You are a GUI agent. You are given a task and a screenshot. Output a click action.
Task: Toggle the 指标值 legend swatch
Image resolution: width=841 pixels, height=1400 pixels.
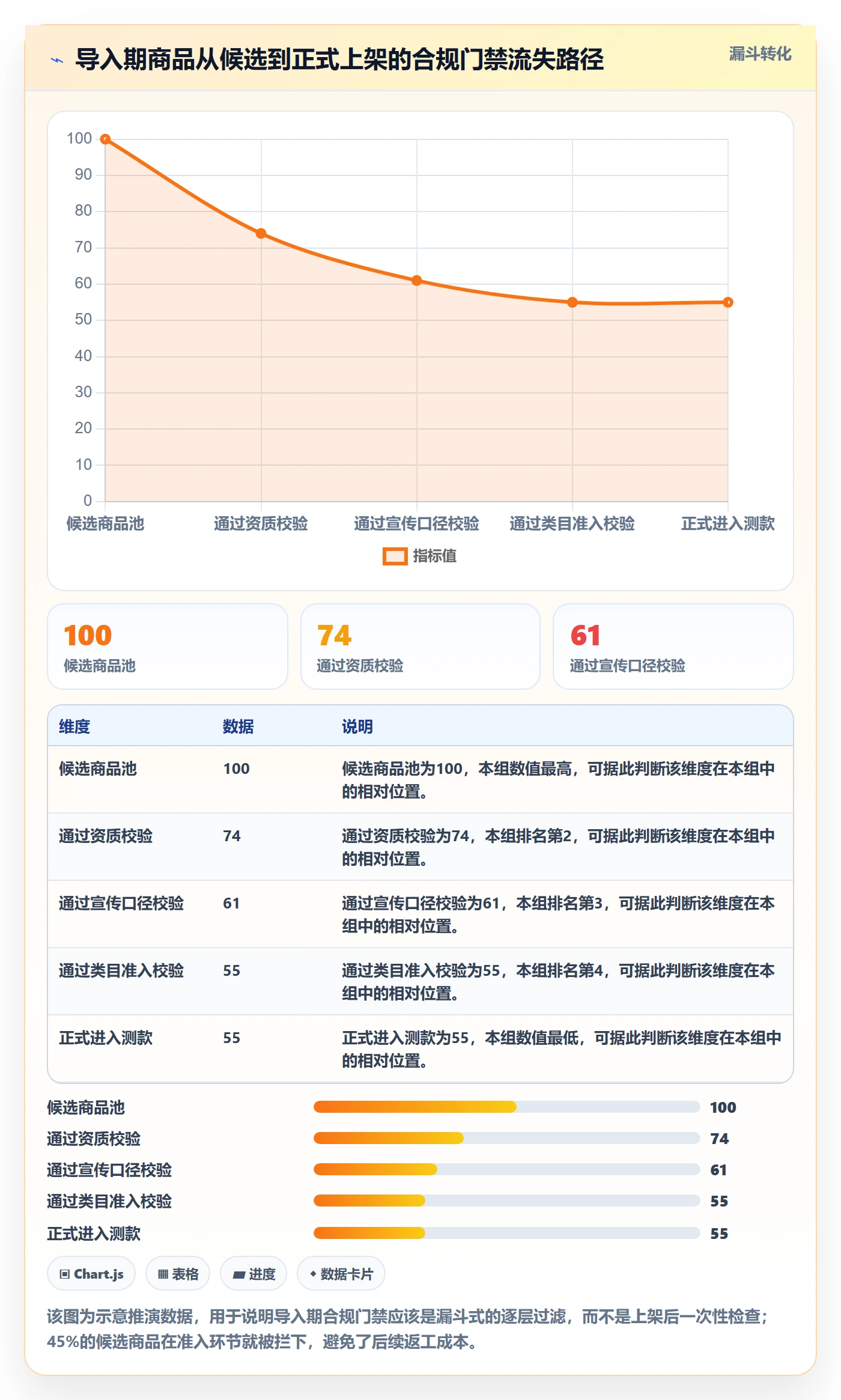tap(395, 556)
